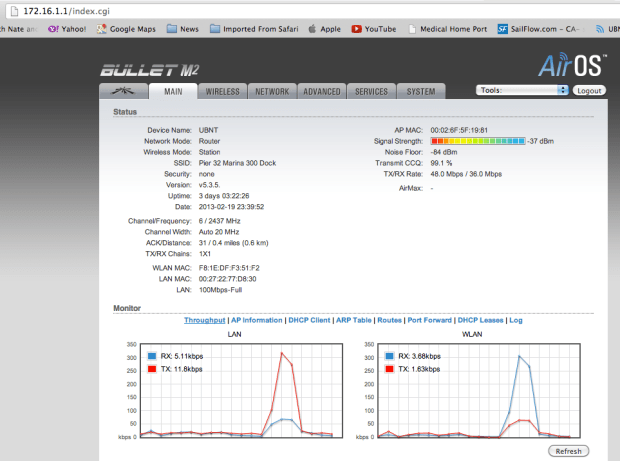
Task: Select the Security value none
Action: (x=206, y=174)
